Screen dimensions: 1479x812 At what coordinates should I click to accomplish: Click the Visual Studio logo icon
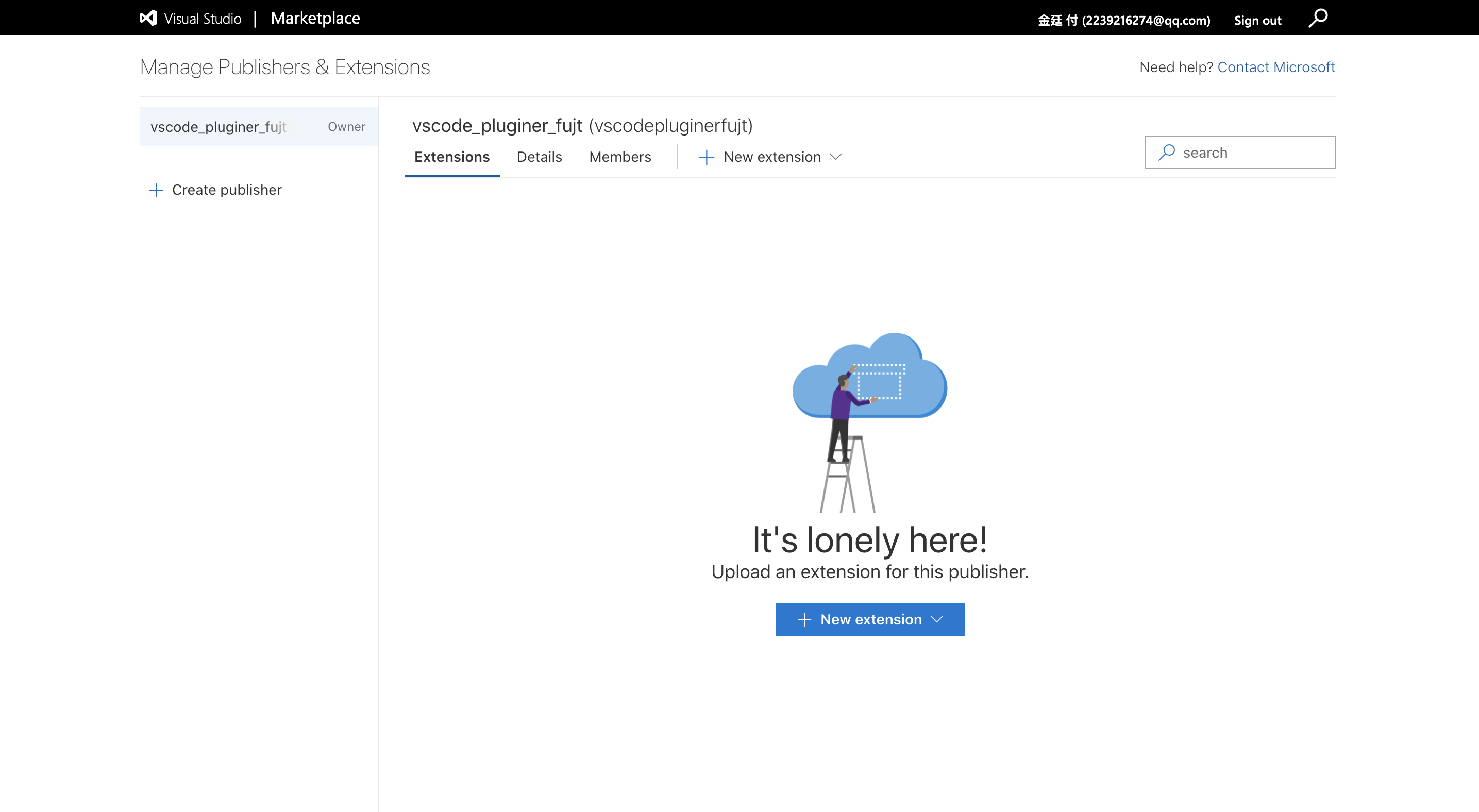click(148, 18)
